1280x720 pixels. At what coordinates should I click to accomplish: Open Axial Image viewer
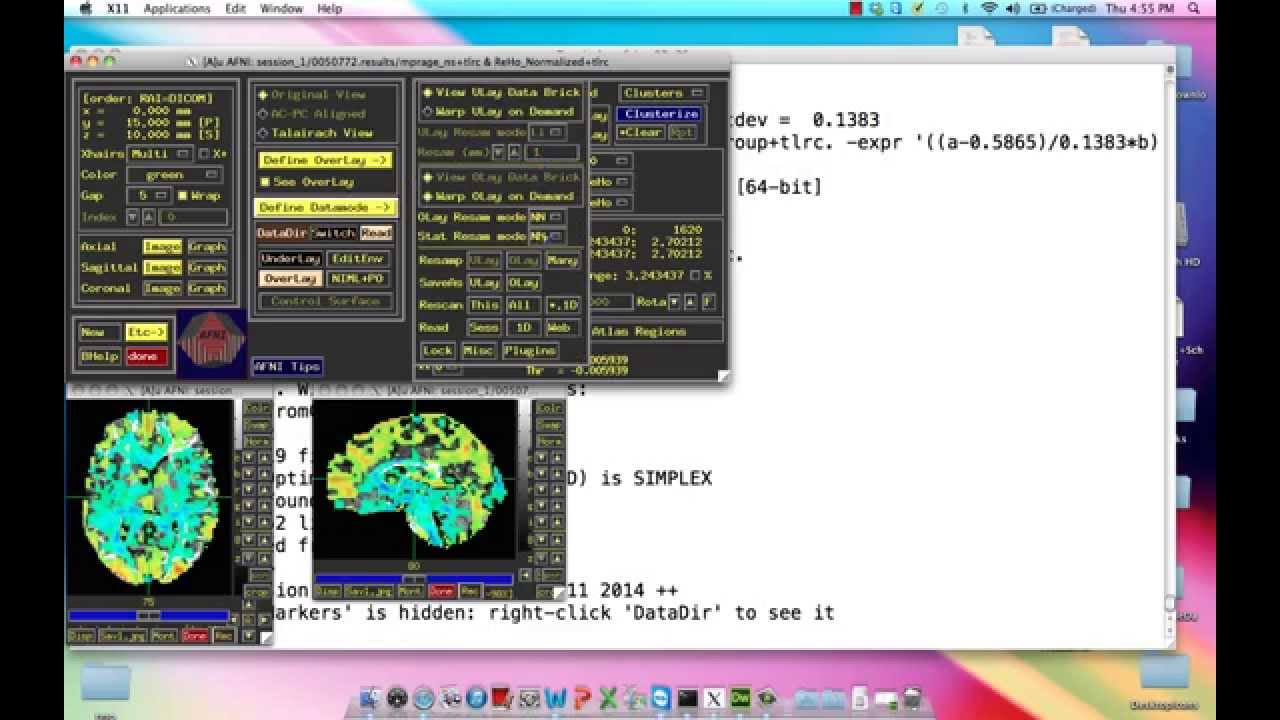(x=161, y=247)
